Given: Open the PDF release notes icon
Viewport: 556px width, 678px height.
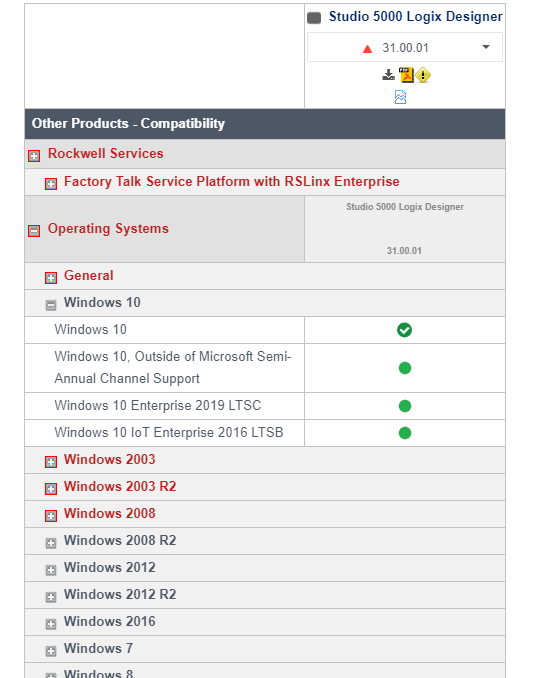Looking at the screenshot, I should coord(406,75).
